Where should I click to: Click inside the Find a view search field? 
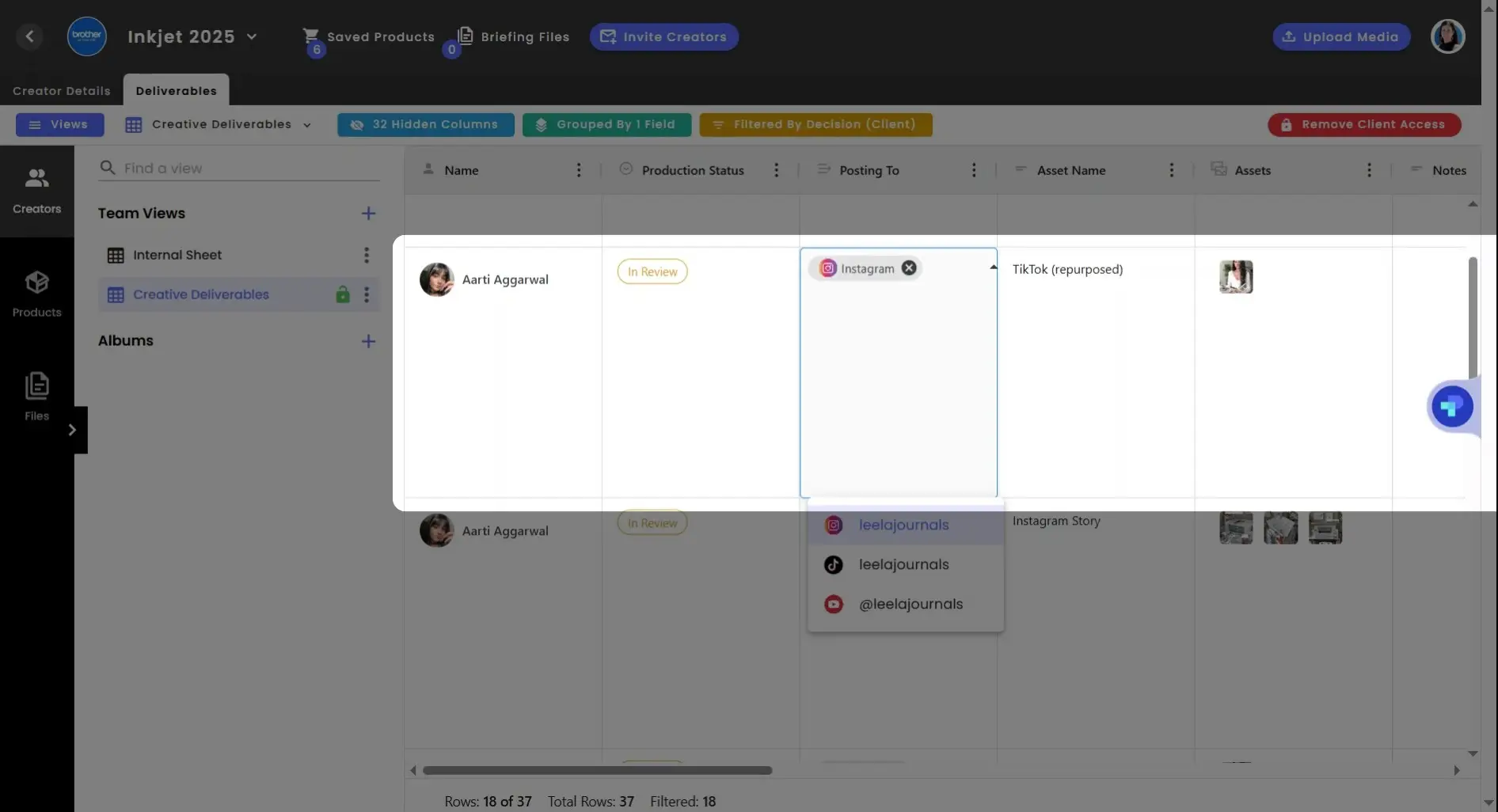pos(238,168)
